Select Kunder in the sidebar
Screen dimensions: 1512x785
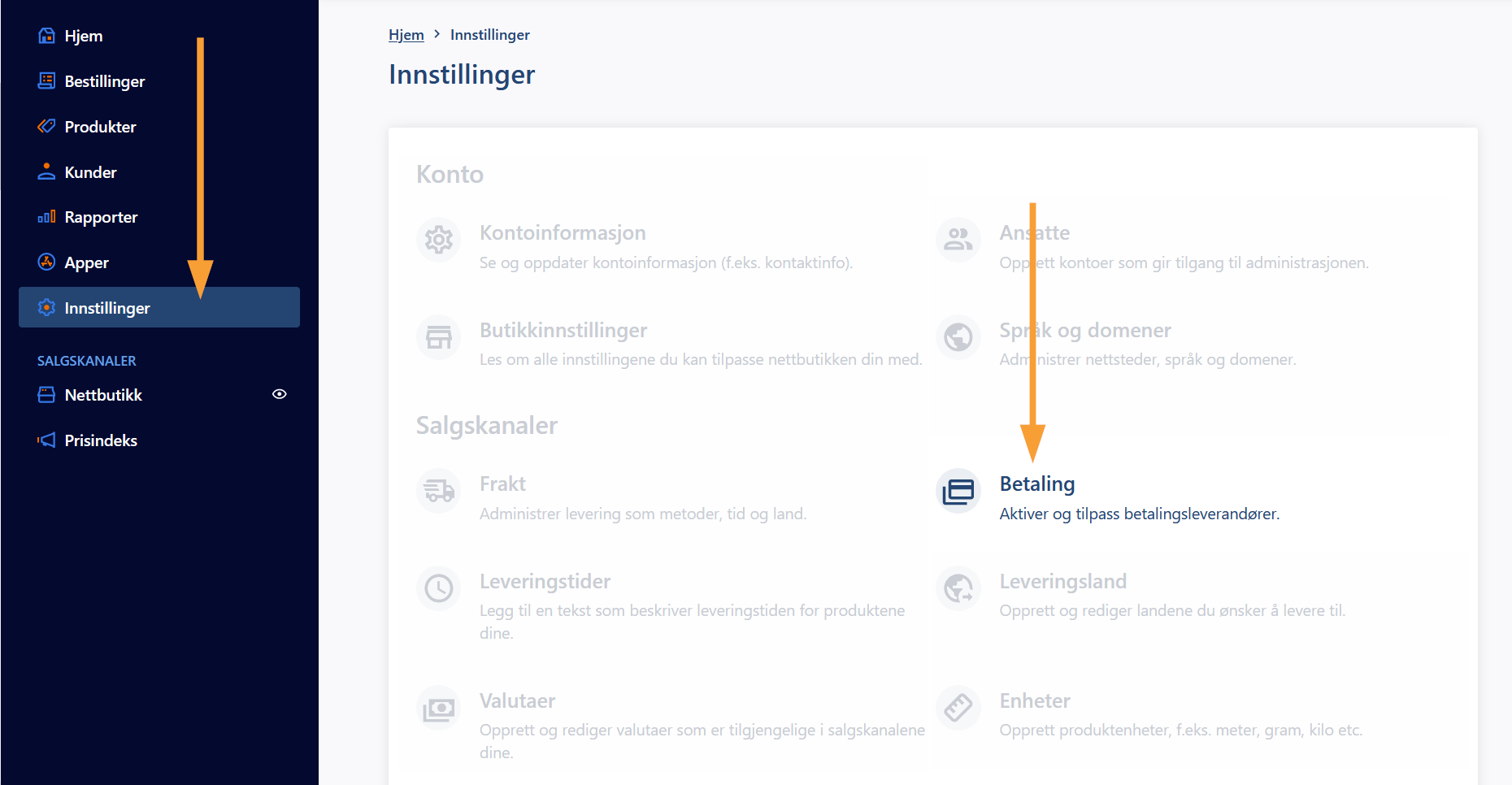[90, 172]
